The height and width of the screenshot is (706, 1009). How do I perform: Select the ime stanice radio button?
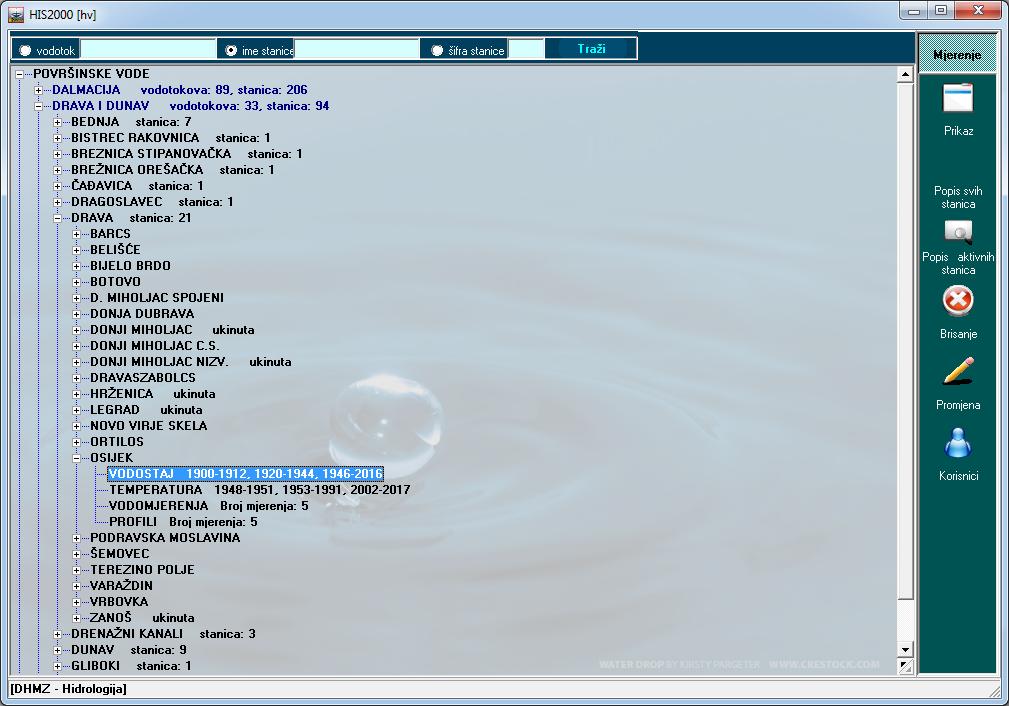click(x=231, y=50)
